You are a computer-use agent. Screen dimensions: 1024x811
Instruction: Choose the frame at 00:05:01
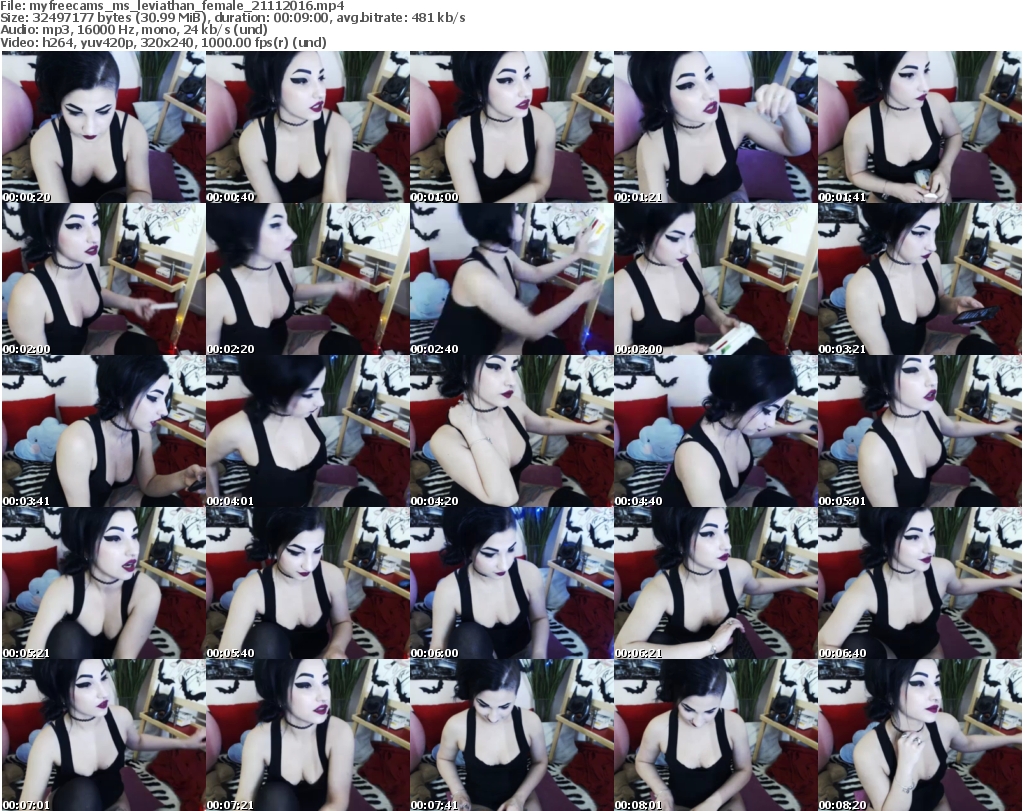920,431
